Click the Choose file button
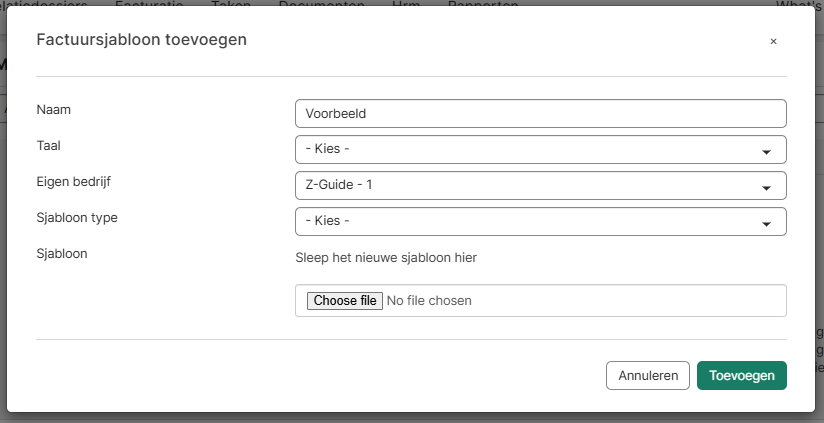 coord(345,301)
